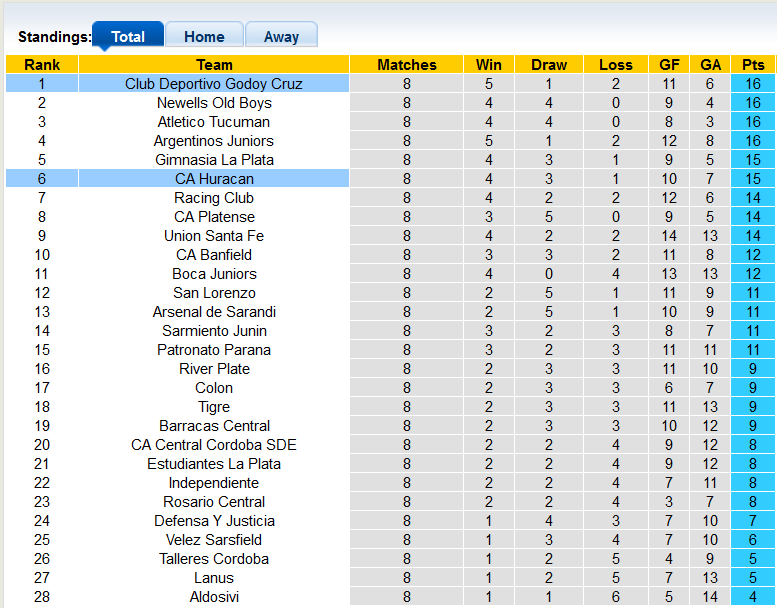Screen dimensions: 777x608
Task: Open the Home standings tab
Action: pos(204,37)
